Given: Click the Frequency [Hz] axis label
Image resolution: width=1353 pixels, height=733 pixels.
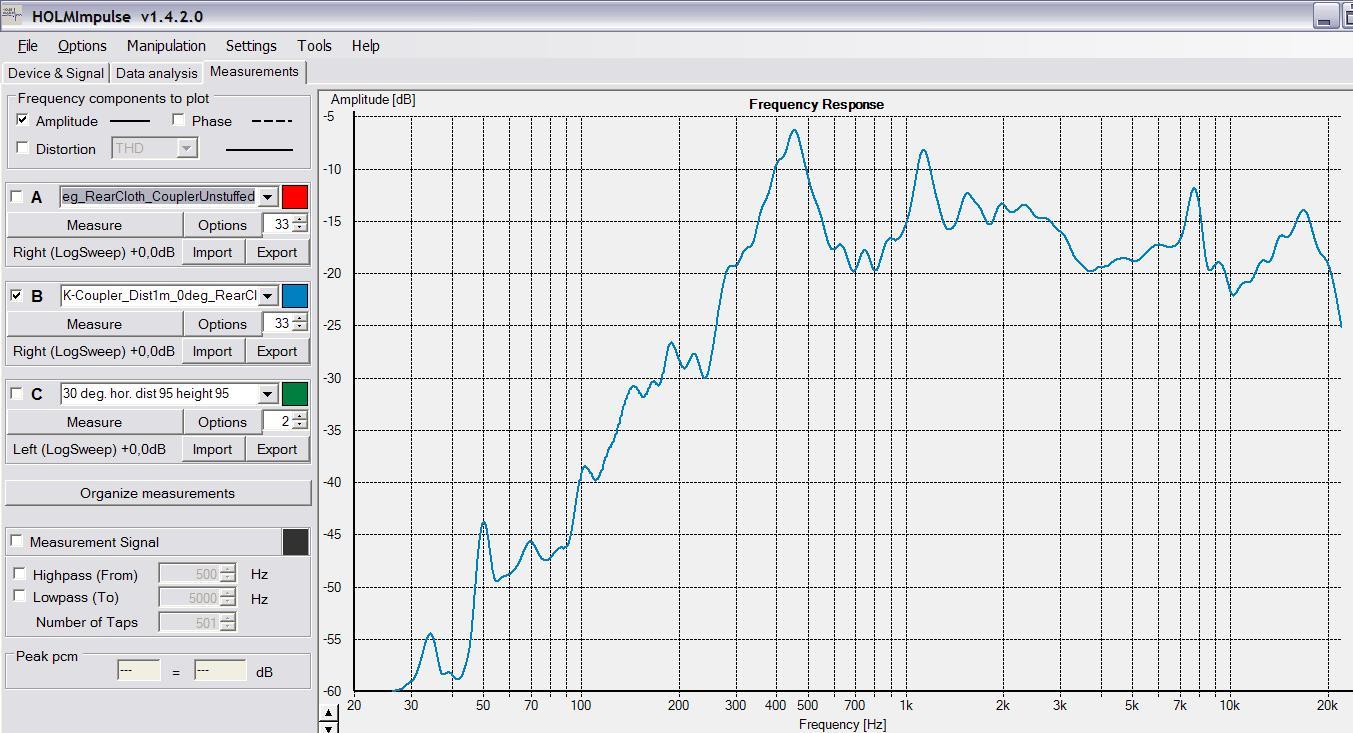Looking at the screenshot, I should [842, 724].
